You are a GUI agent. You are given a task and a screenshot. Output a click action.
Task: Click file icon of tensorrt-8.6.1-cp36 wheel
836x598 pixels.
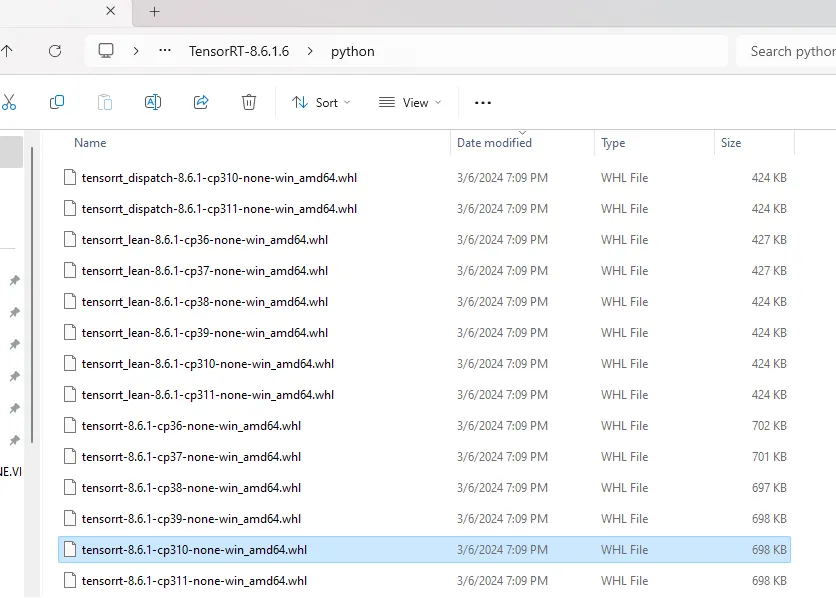tap(70, 425)
